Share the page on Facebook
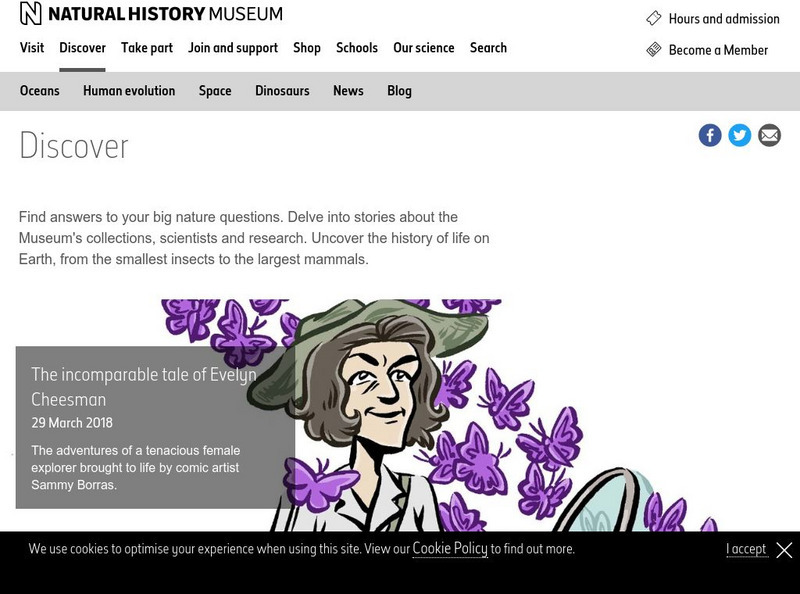Image resolution: width=800 pixels, height=594 pixels. click(710, 135)
